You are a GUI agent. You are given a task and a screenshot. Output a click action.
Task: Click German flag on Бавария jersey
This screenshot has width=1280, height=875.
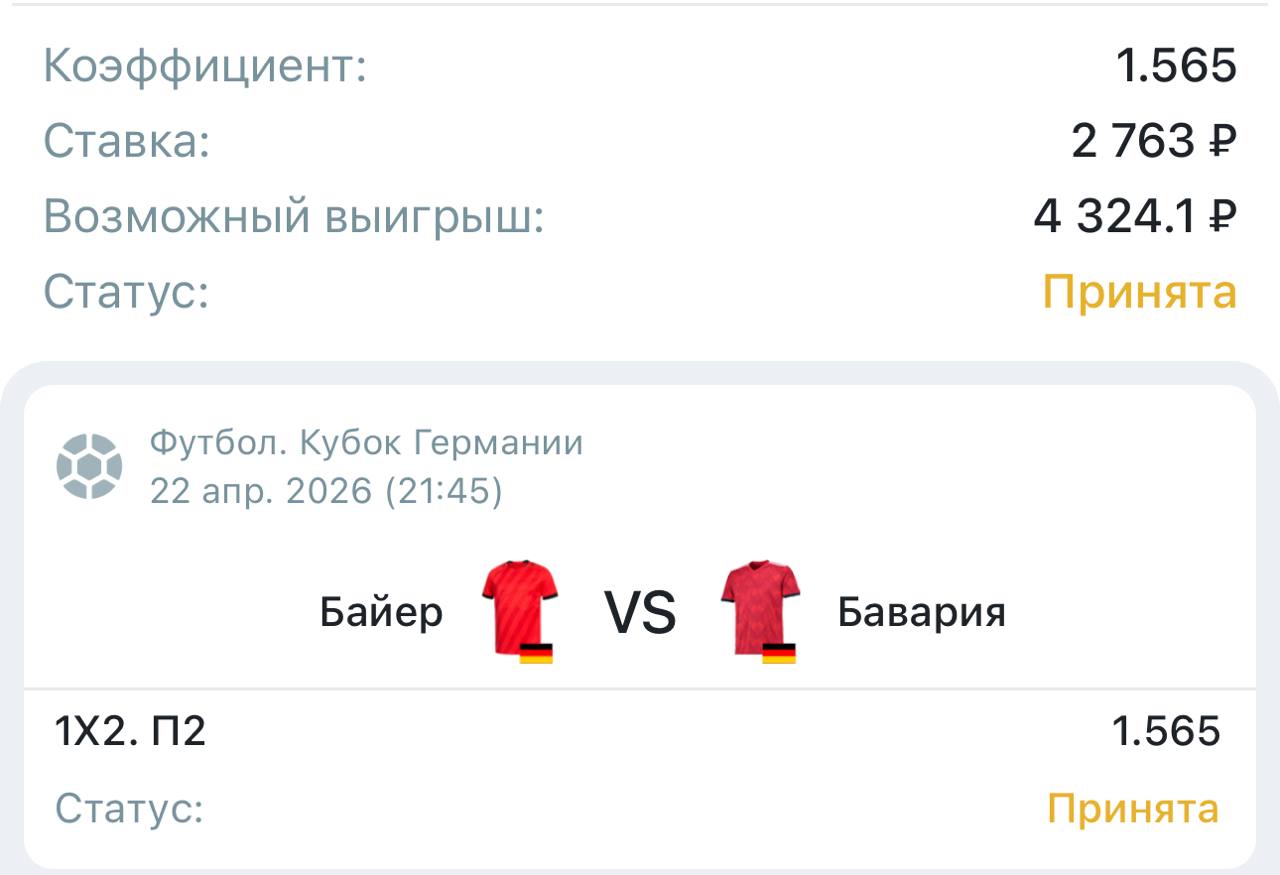(779, 654)
